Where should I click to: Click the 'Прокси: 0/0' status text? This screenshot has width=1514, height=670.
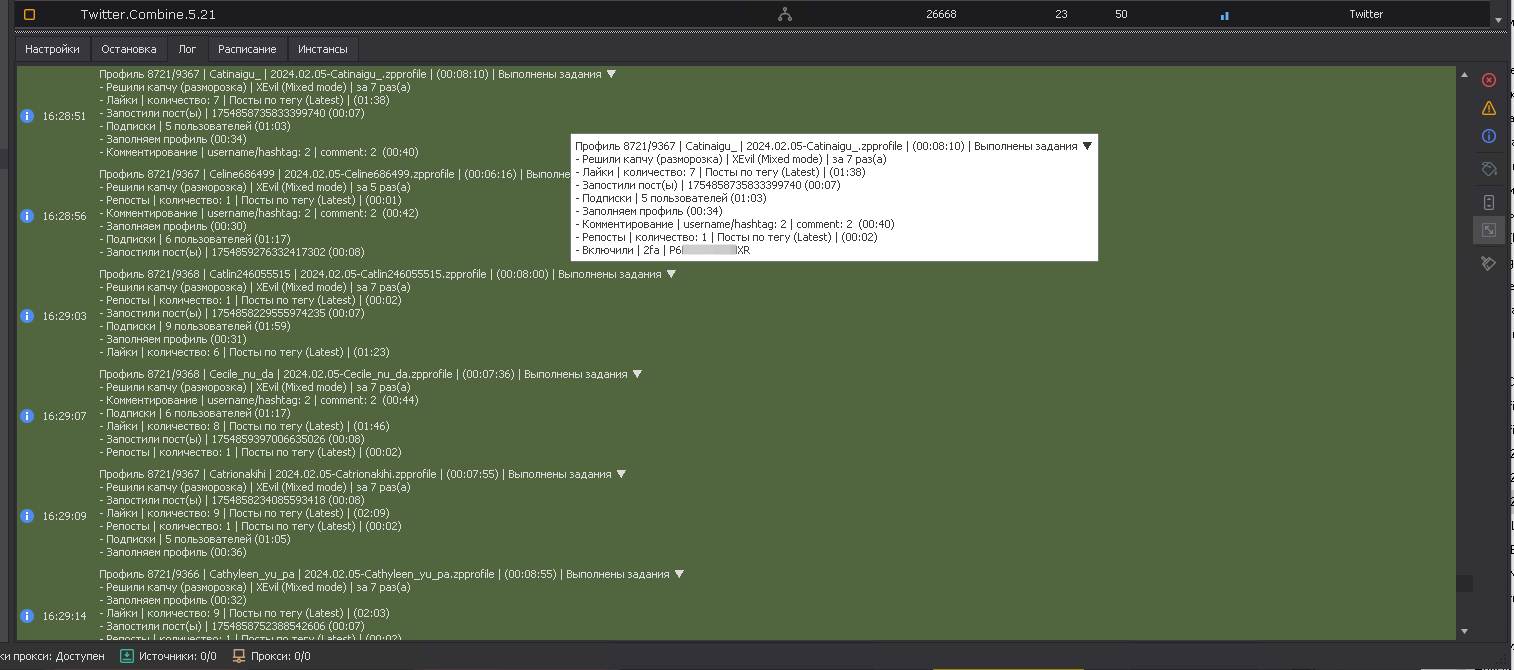pyautogui.click(x=280, y=657)
